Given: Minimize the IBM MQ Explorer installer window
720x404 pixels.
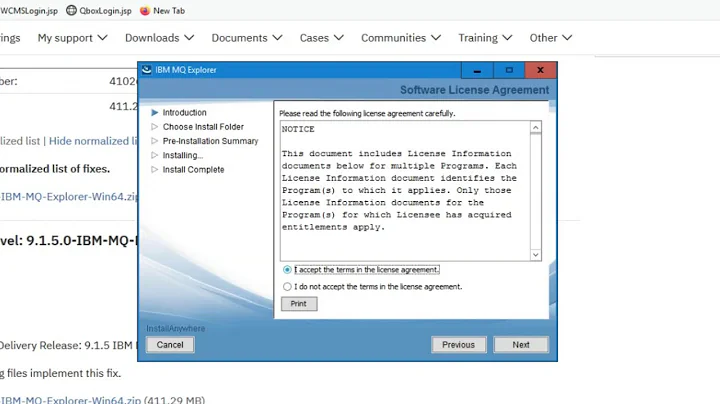Looking at the screenshot, I should pos(477,70).
